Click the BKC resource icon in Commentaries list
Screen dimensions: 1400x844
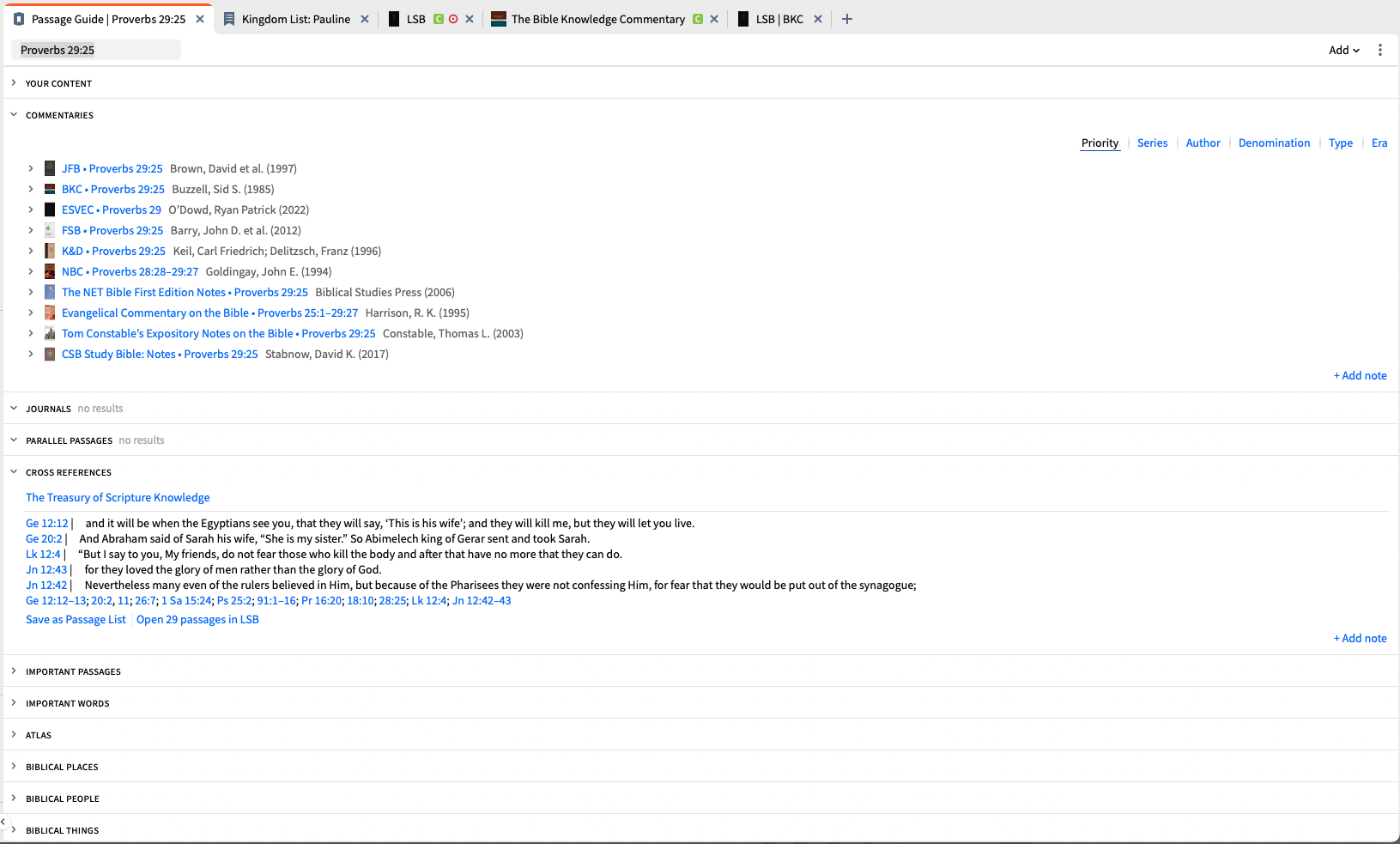(x=49, y=188)
